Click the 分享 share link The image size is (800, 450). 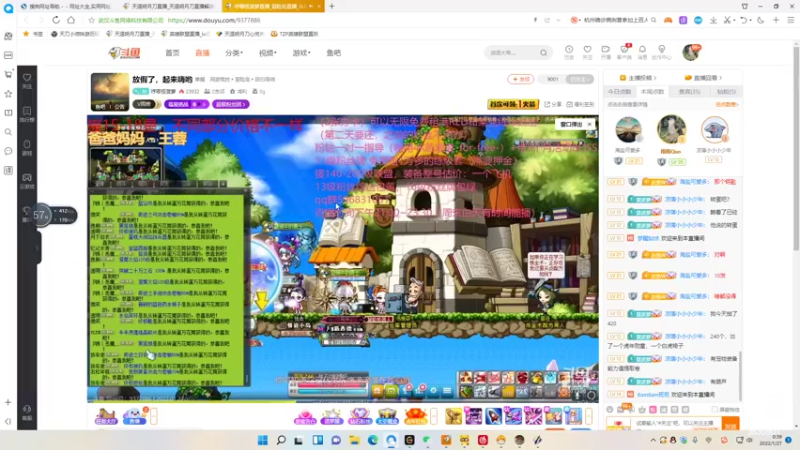click(553, 104)
